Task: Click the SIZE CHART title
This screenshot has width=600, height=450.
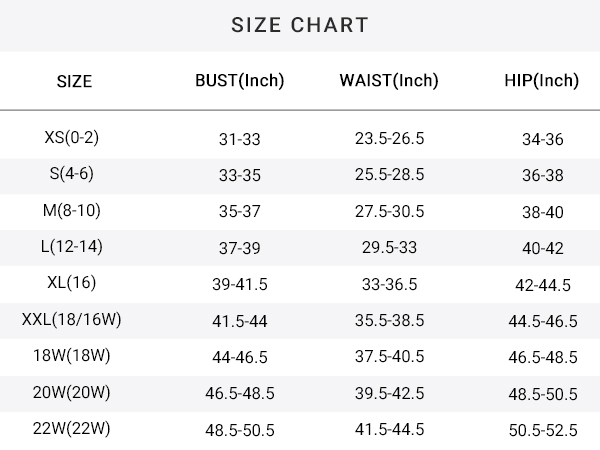Action: (x=300, y=25)
